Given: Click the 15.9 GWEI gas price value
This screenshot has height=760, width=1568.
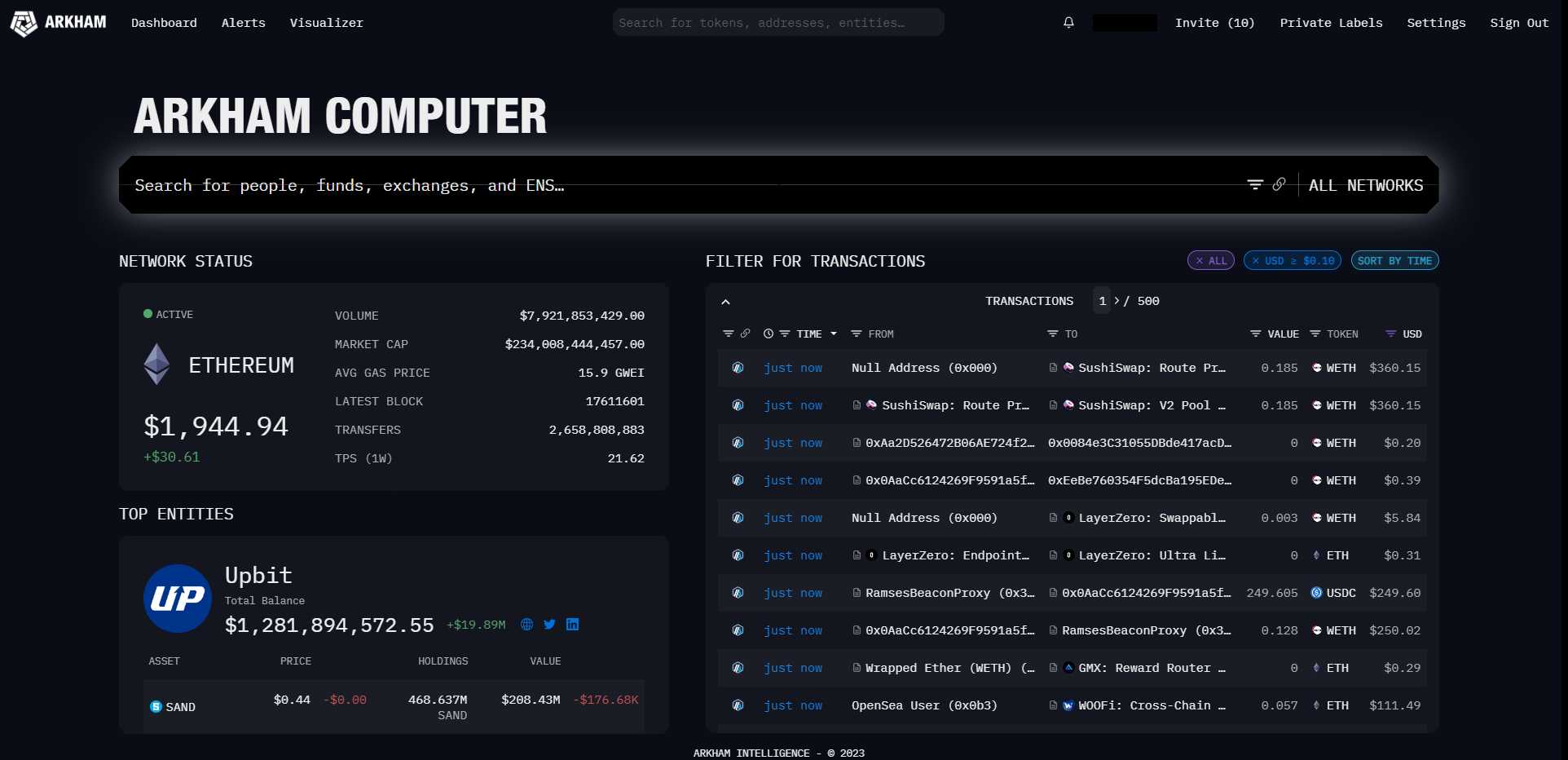Looking at the screenshot, I should coord(611,373).
